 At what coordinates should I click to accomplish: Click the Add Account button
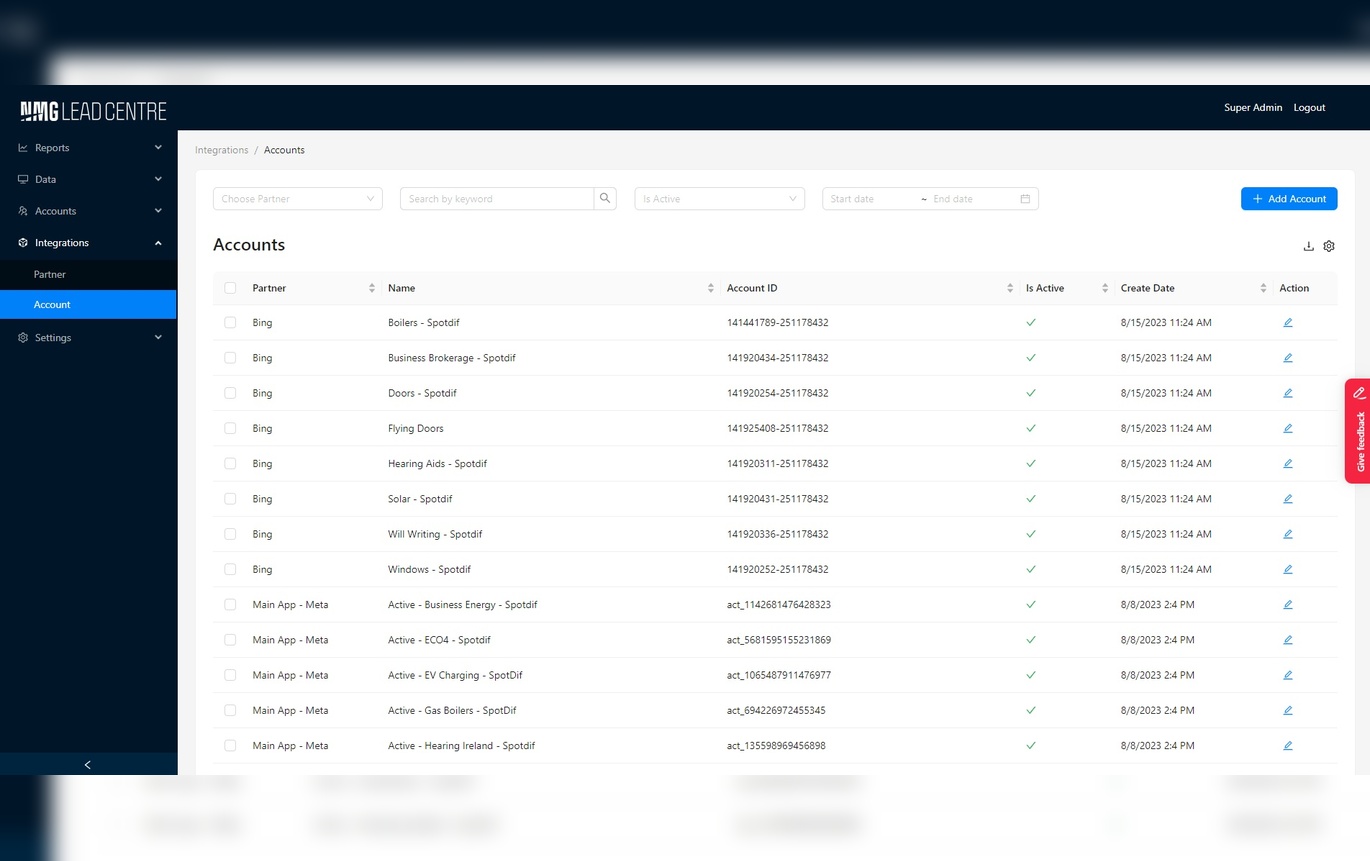click(1288, 199)
